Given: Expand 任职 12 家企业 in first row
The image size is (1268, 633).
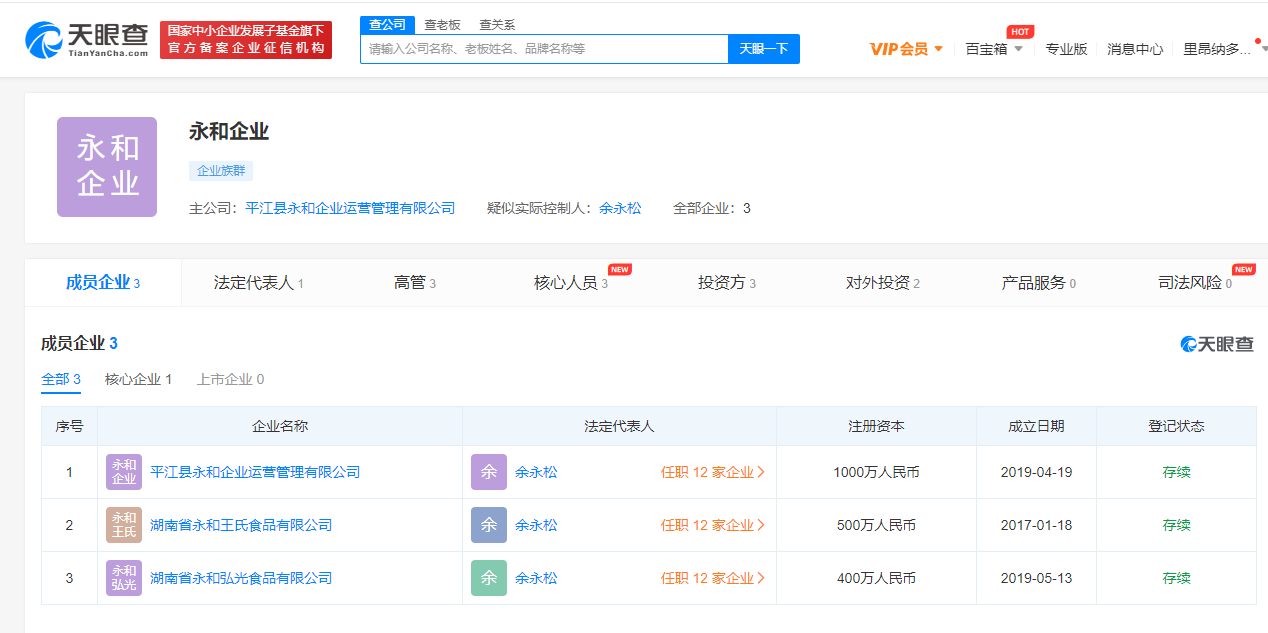Looking at the screenshot, I should [x=712, y=472].
